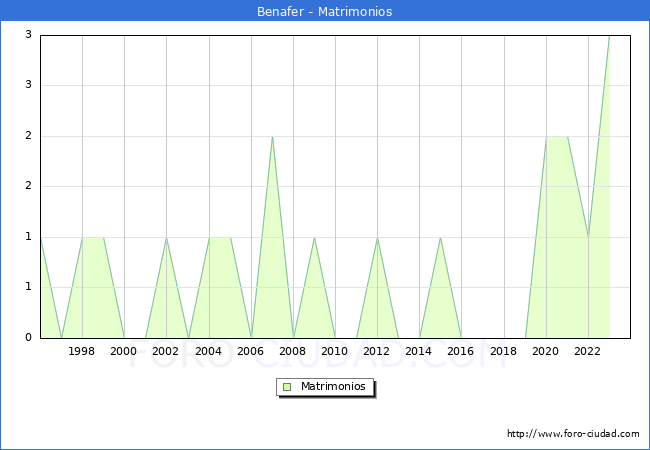The width and height of the screenshot is (650, 450).
Task: Click the 2020 x-axis label
Action: (546, 351)
